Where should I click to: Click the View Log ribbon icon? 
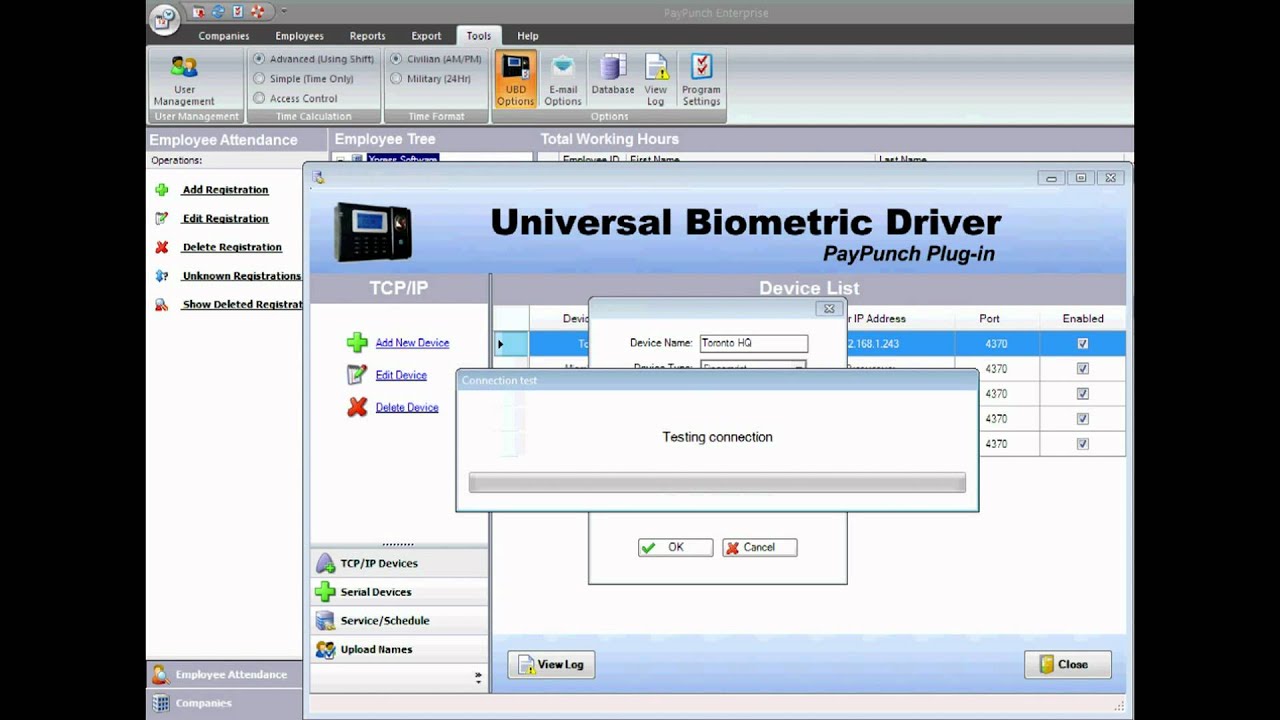[656, 80]
